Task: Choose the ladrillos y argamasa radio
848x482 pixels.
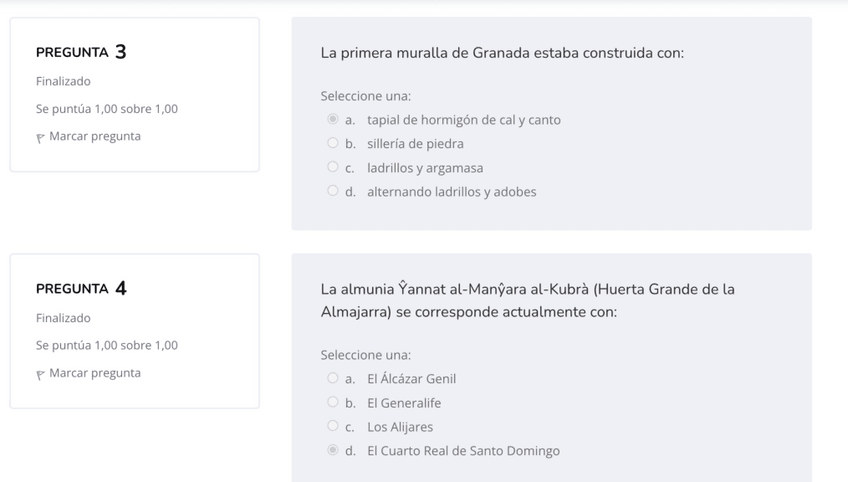Action: tap(333, 167)
